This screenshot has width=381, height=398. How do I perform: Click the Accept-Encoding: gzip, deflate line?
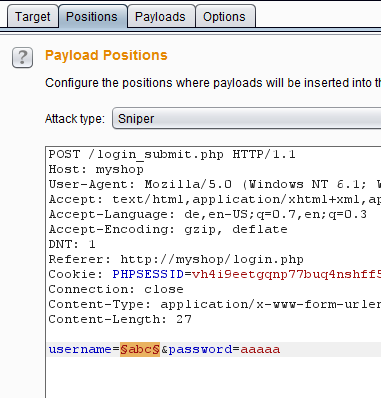pyautogui.click(x=168, y=229)
